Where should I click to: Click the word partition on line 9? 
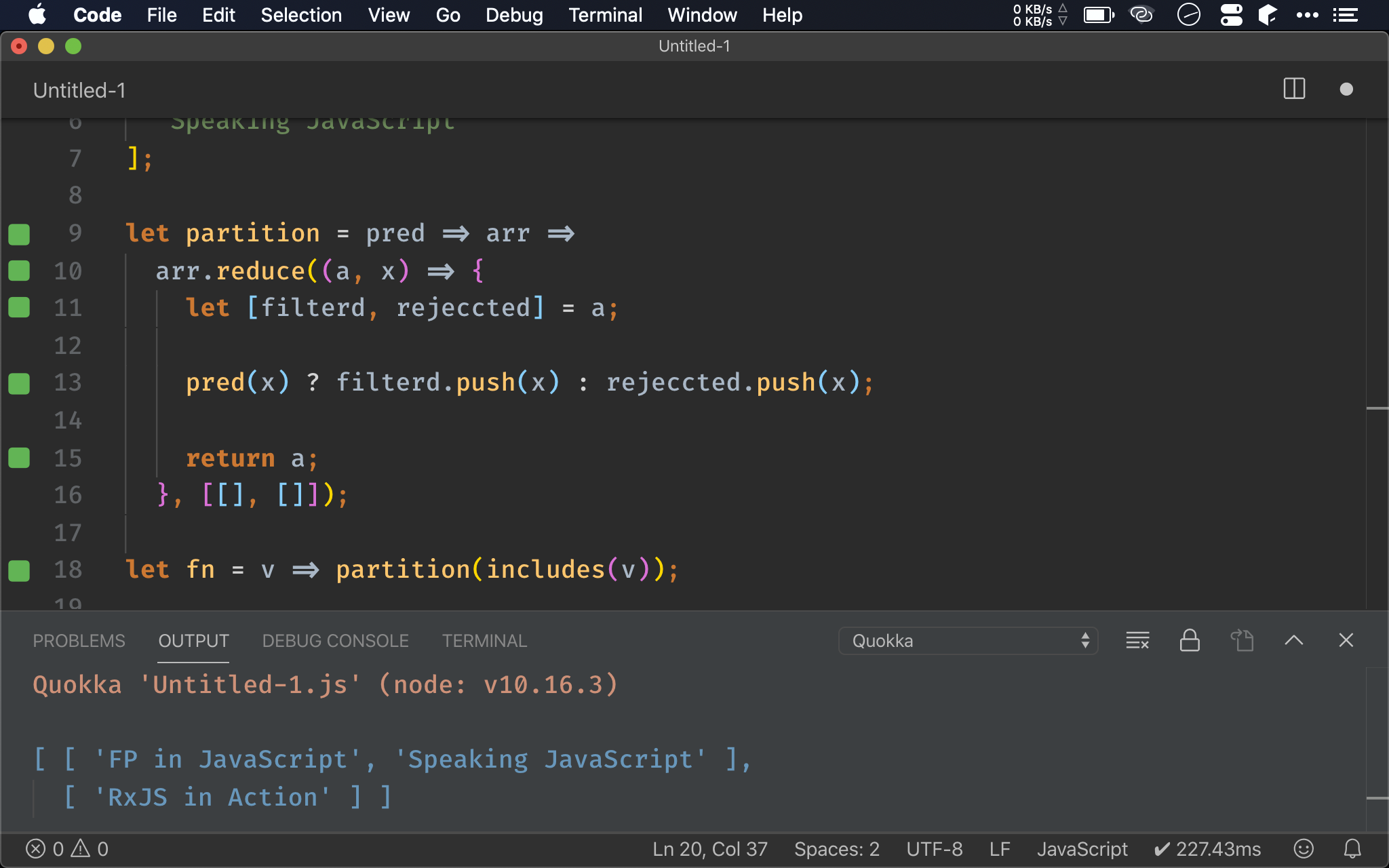tap(252, 233)
